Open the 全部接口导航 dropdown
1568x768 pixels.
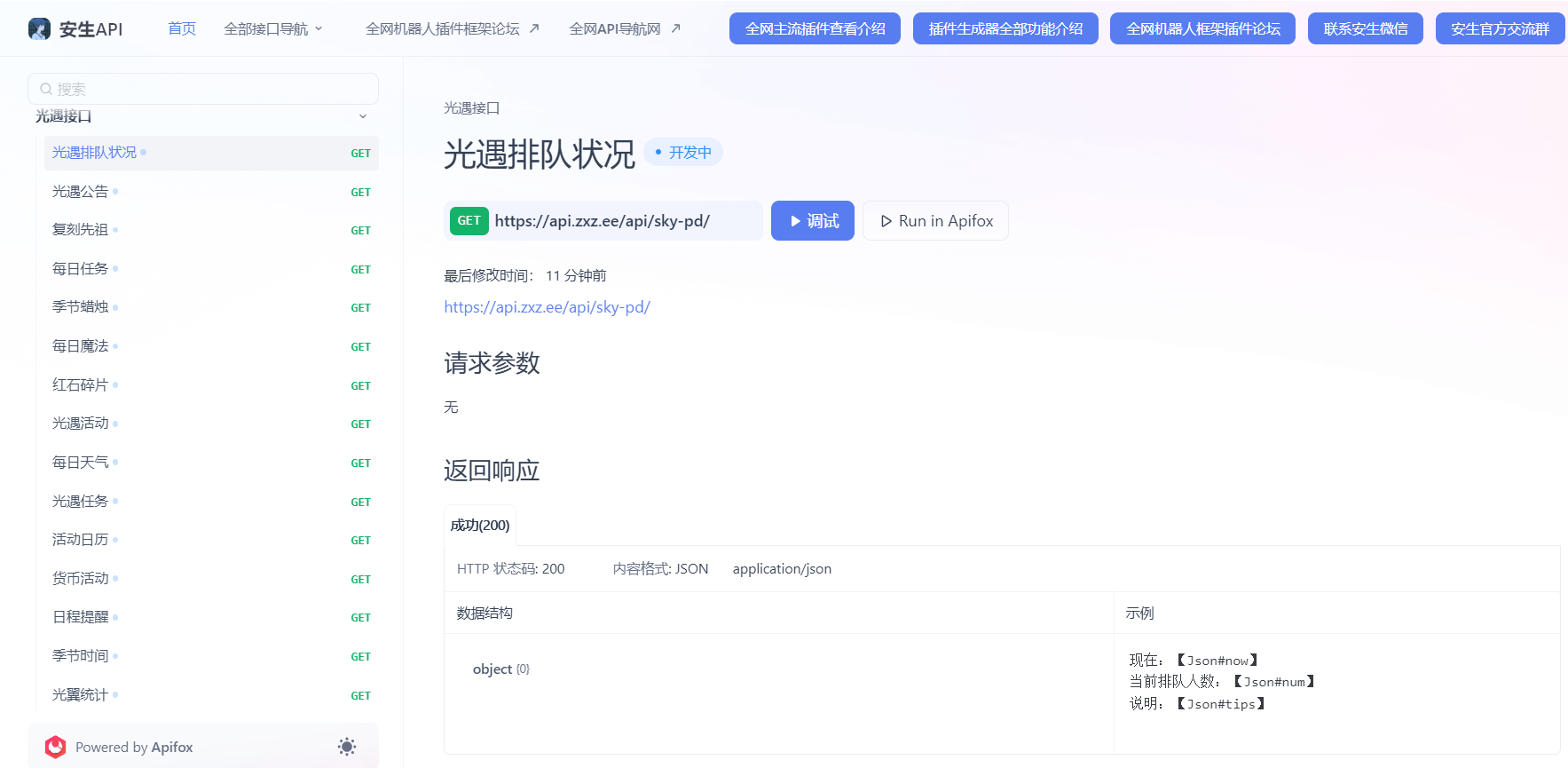tap(273, 28)
